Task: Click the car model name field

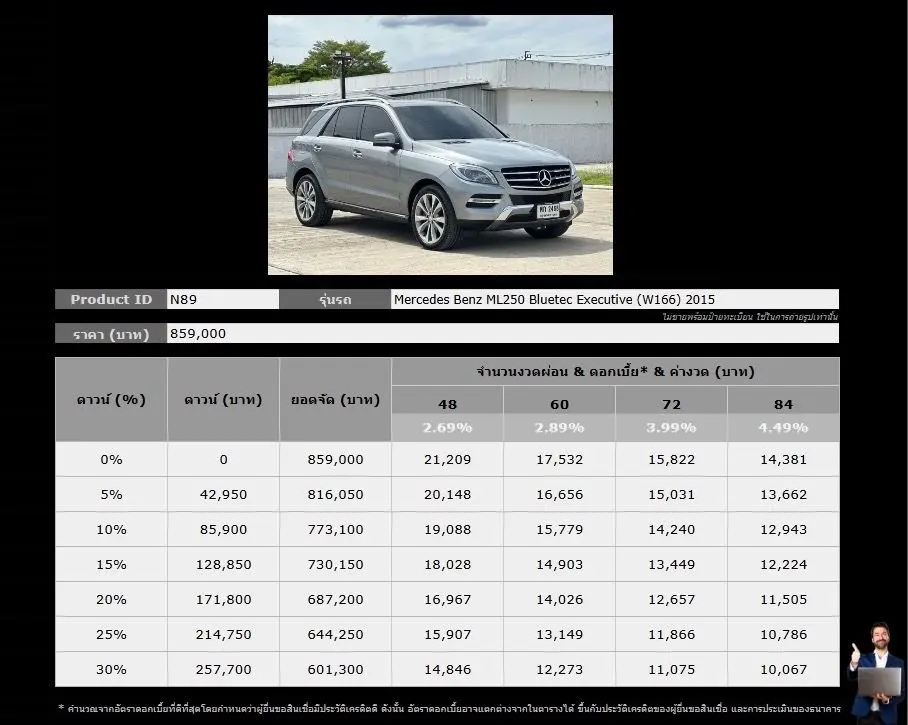Action: (x=615, y=299)
